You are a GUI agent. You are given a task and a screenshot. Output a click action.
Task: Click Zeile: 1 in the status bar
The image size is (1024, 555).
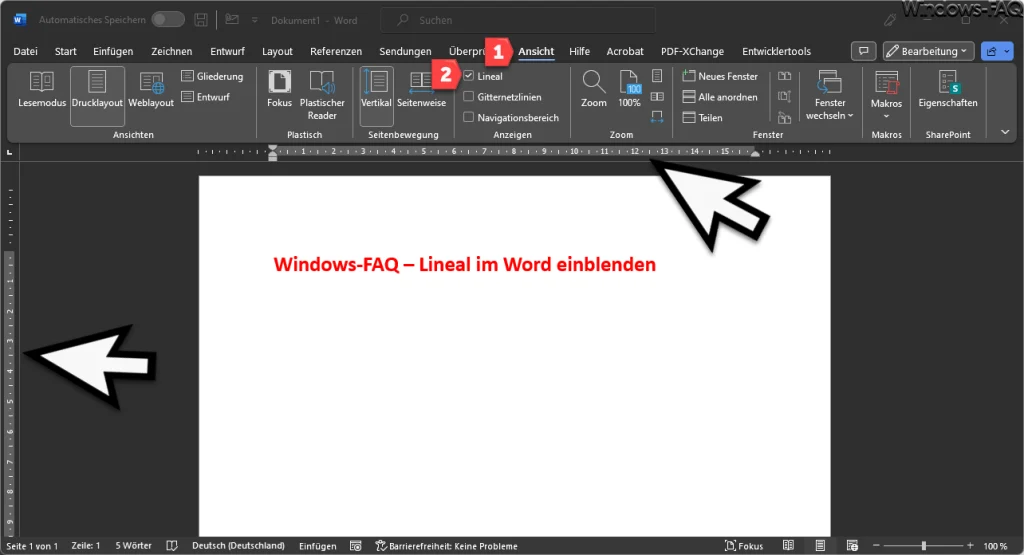pos(86,546)
